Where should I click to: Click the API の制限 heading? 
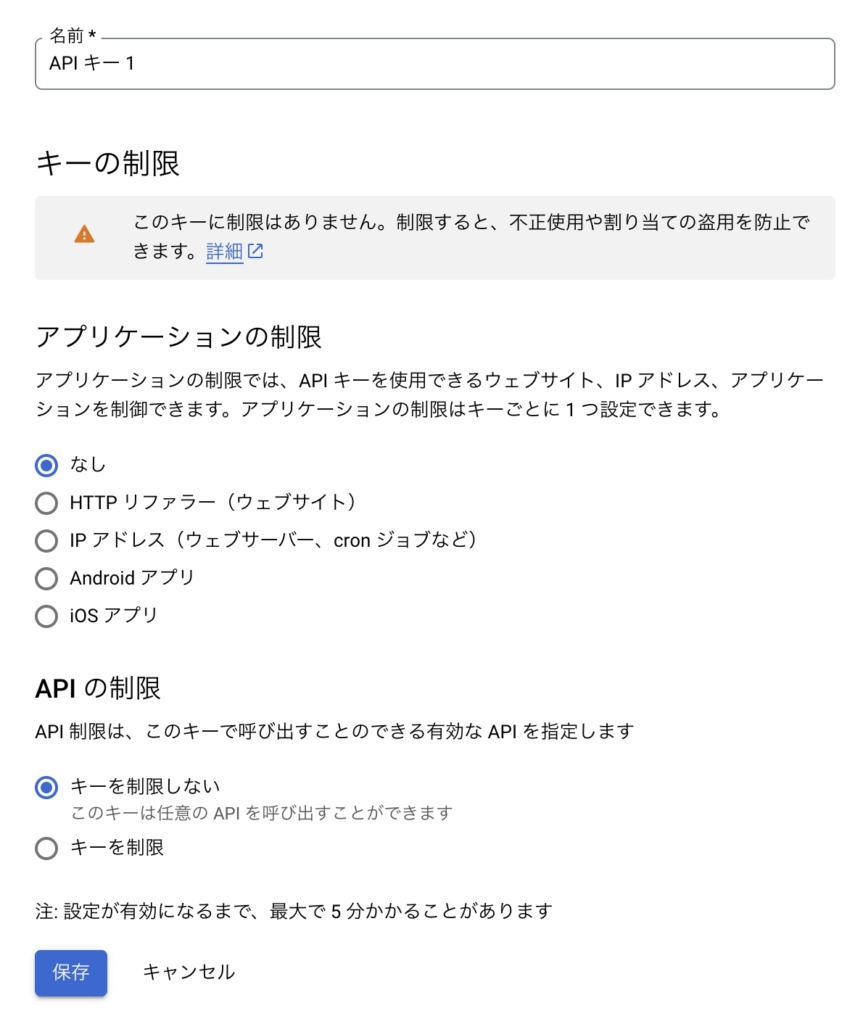[x=98, y=688]
